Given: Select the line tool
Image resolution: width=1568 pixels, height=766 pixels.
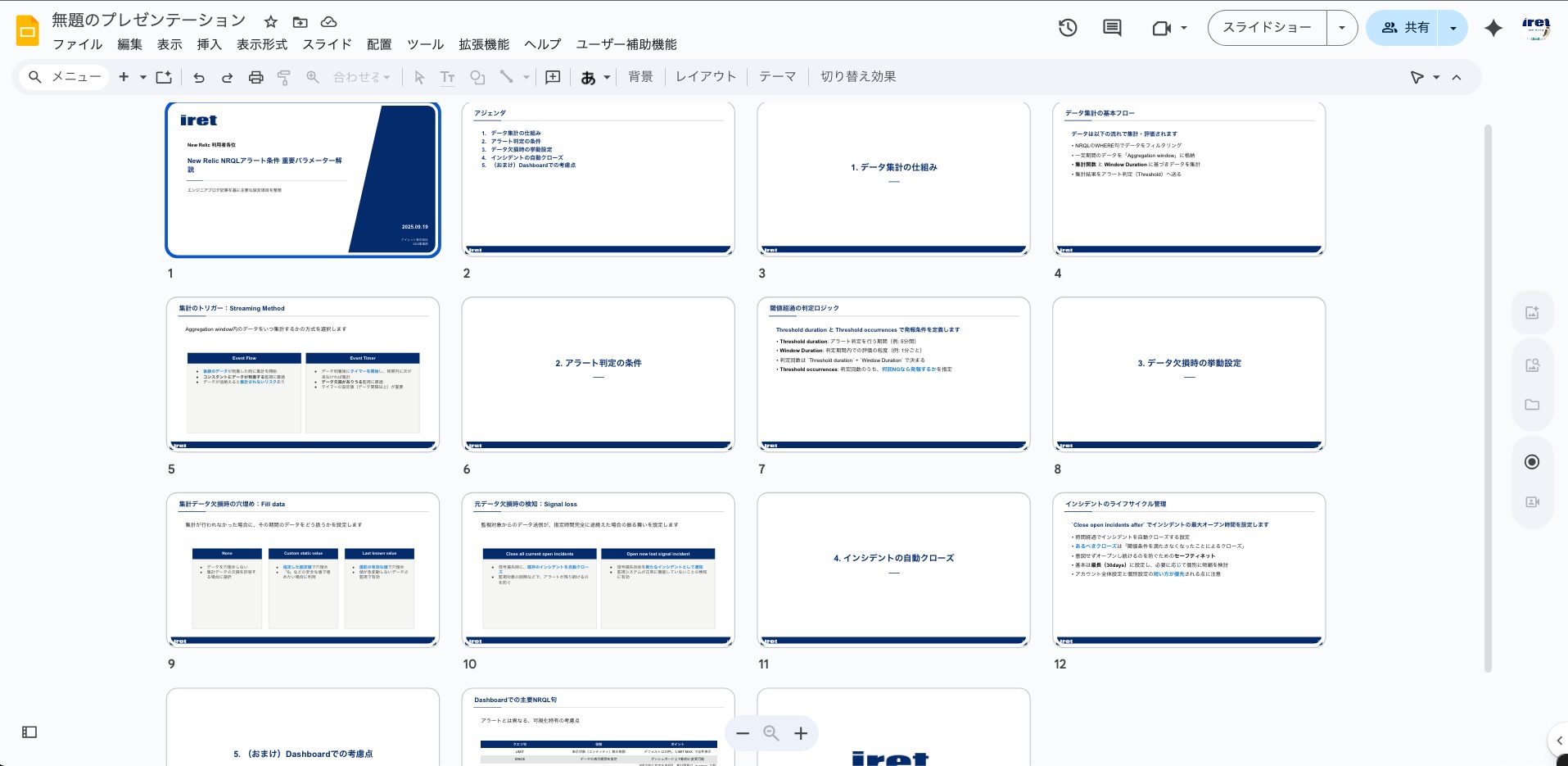Looking at the screenshot, I should point(507,77).
